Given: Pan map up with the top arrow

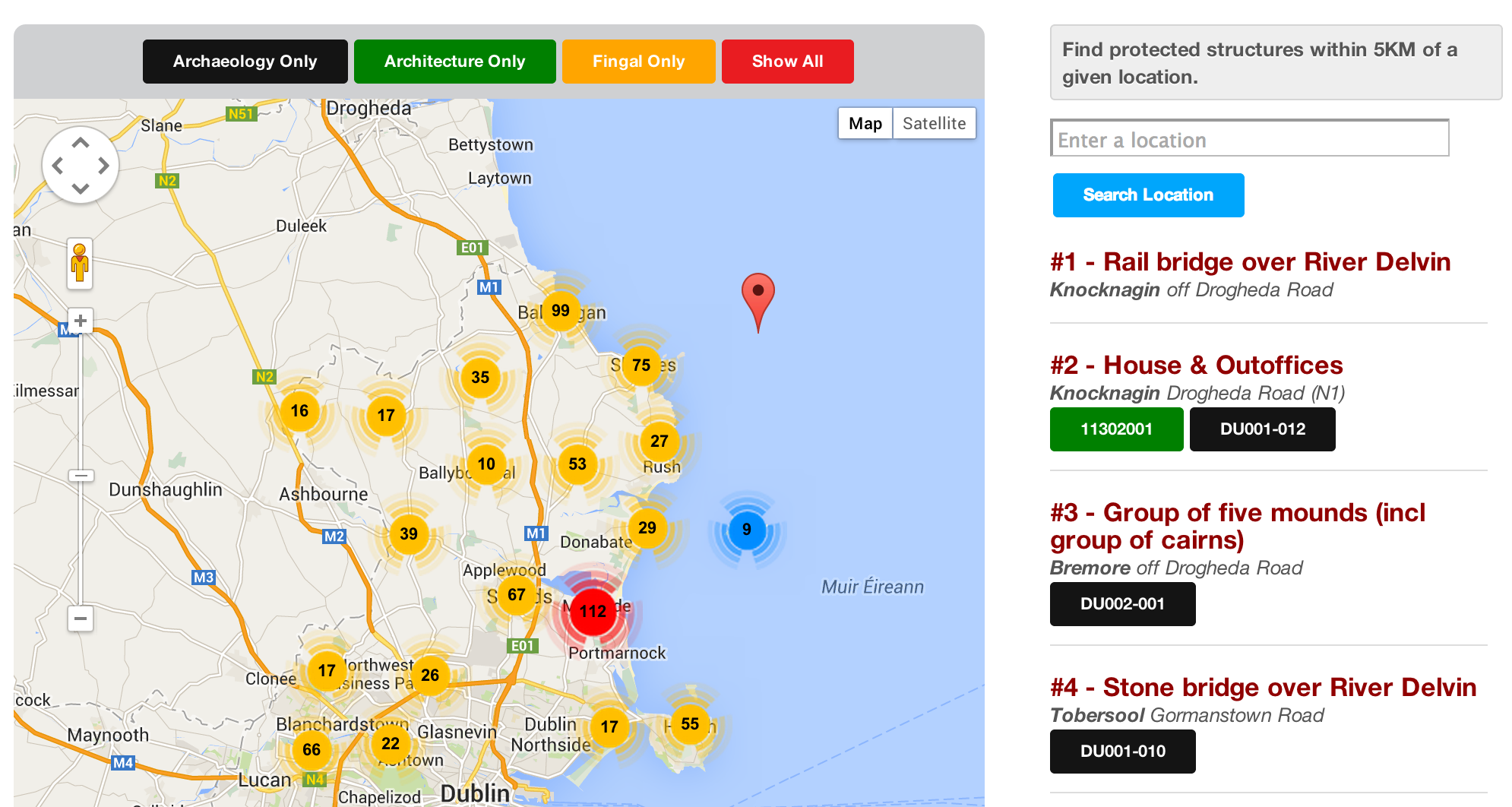Looking at the screenshot, I should pyautogui.click(x=81, y=143).
